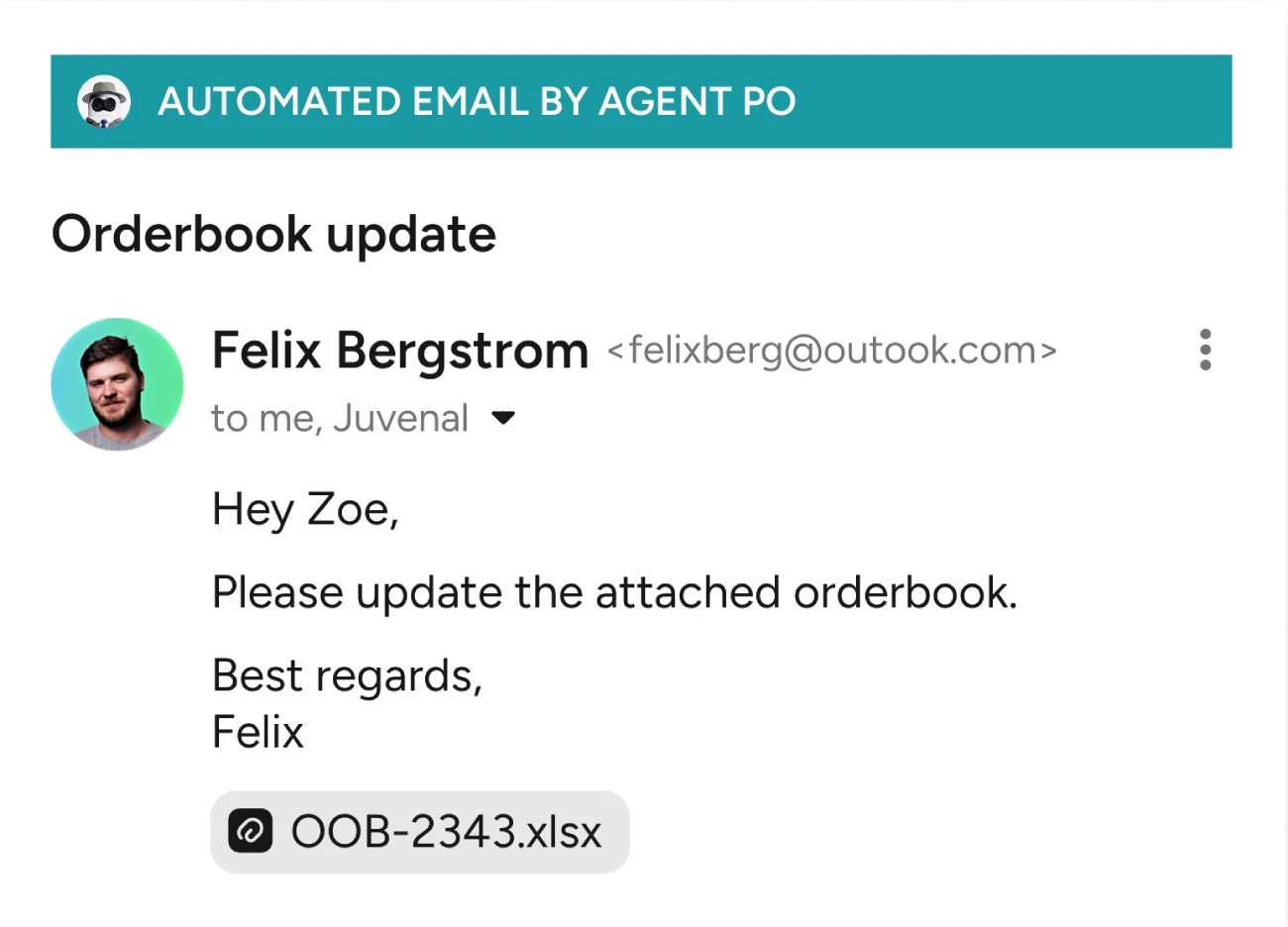Click the "Best regards," closing line
This screenshot has height=927, width=1288.
[347, 676]
